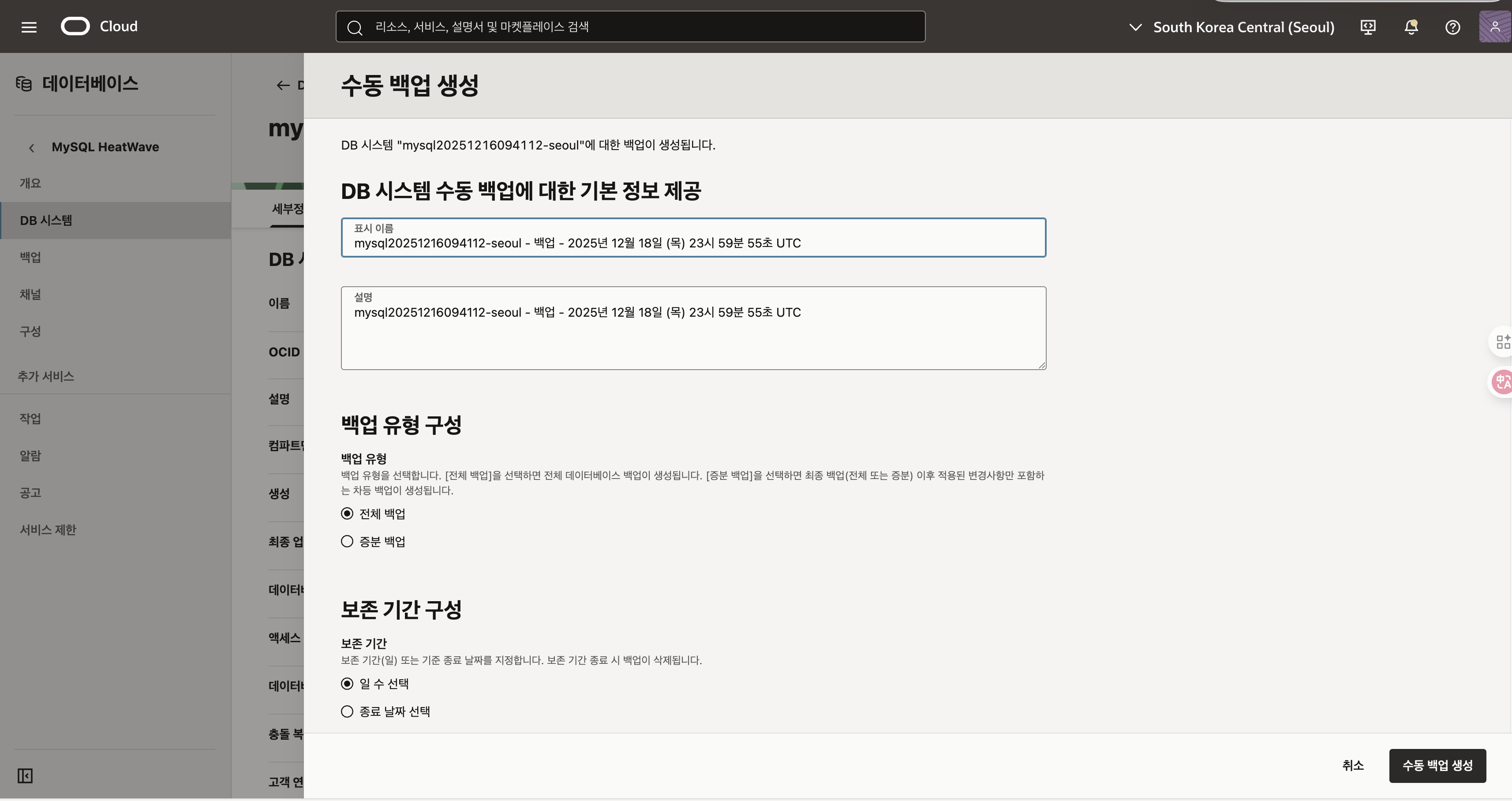
Task: Collapse MySQL HeatWave menu with chevron
Action: point(32,148)
